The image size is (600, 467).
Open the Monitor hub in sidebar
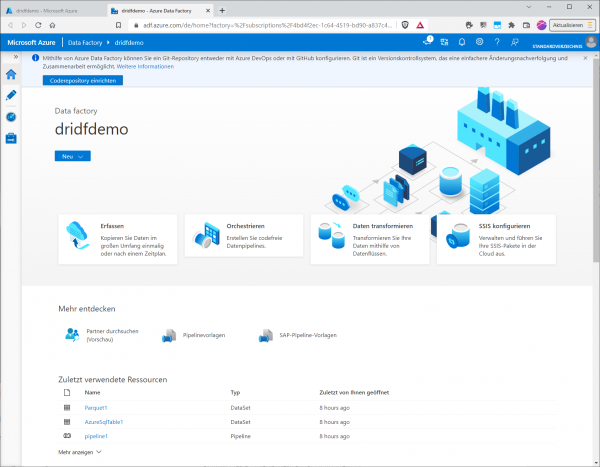(11, 116)
